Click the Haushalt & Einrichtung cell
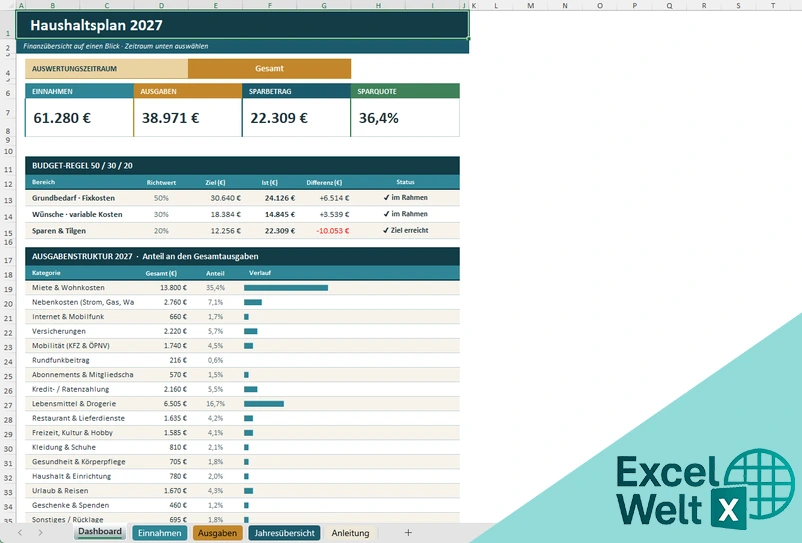 pos(79,476)
